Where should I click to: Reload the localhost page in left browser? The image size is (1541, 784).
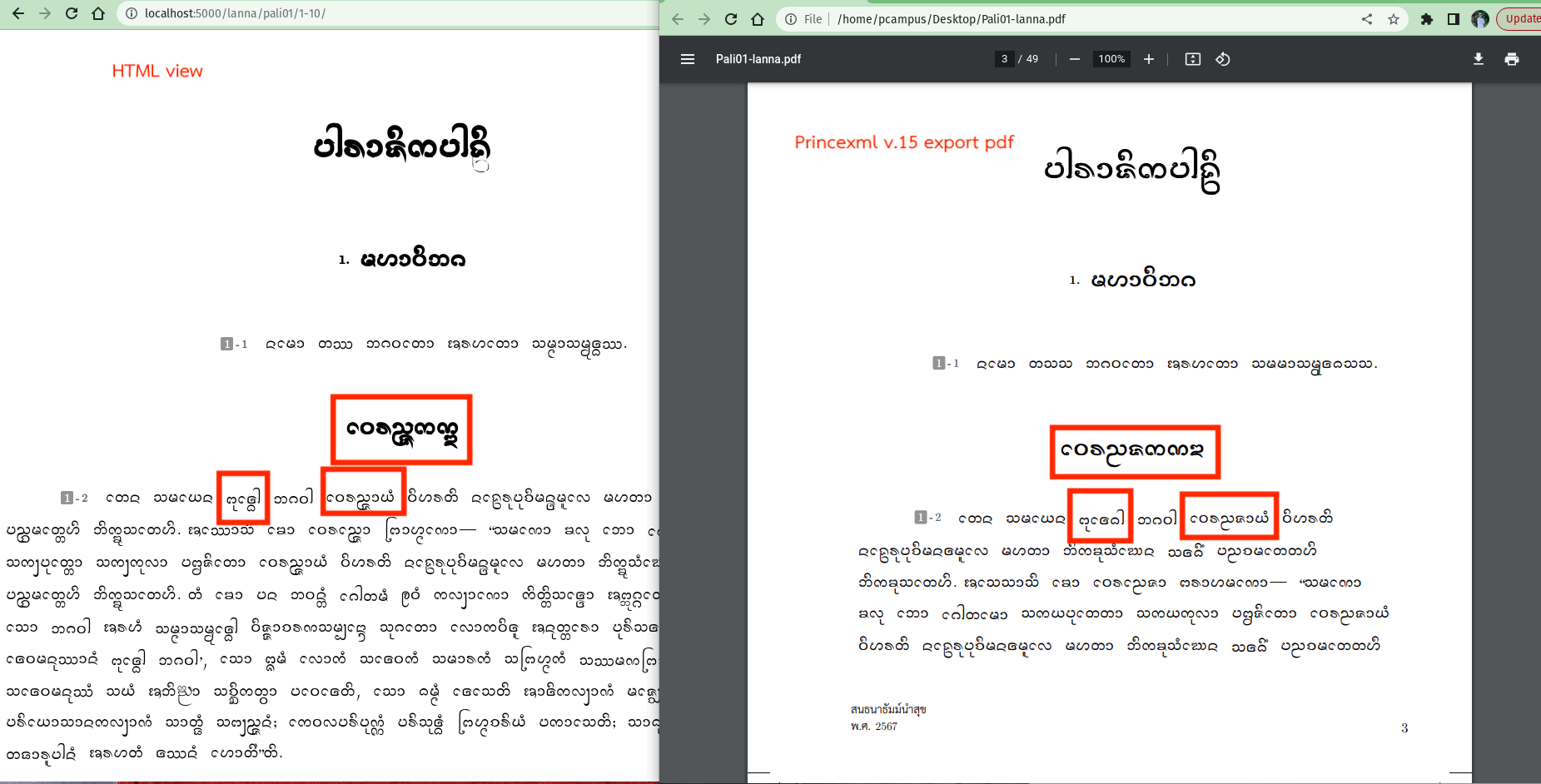pos(72,13)
